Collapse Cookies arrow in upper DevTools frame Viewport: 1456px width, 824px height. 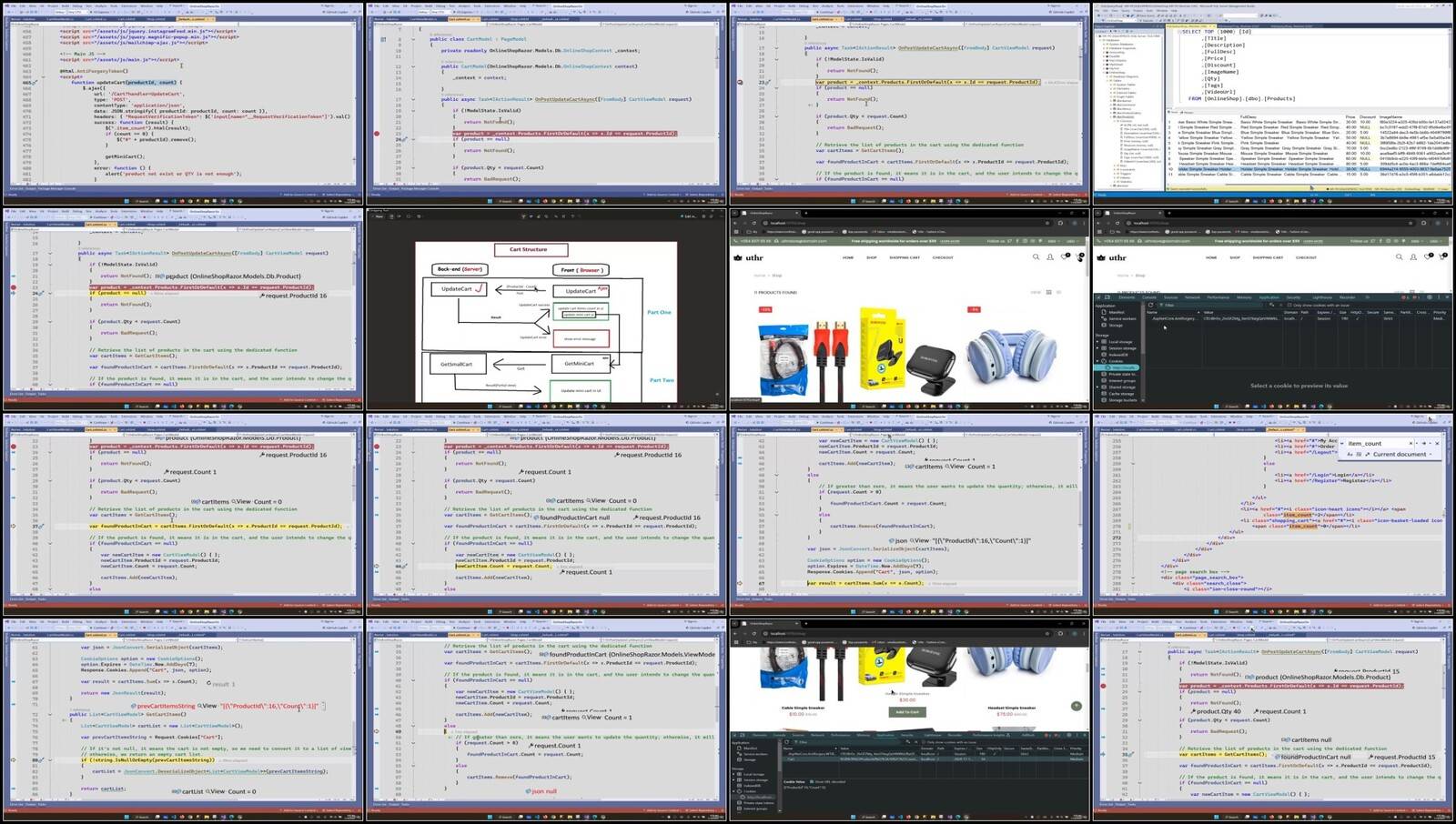[1099, 361]
